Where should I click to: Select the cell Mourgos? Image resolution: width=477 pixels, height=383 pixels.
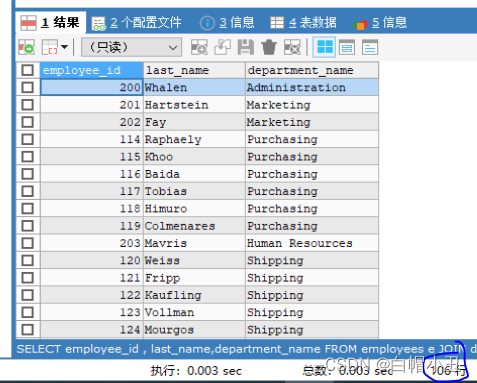click(194, 330)
